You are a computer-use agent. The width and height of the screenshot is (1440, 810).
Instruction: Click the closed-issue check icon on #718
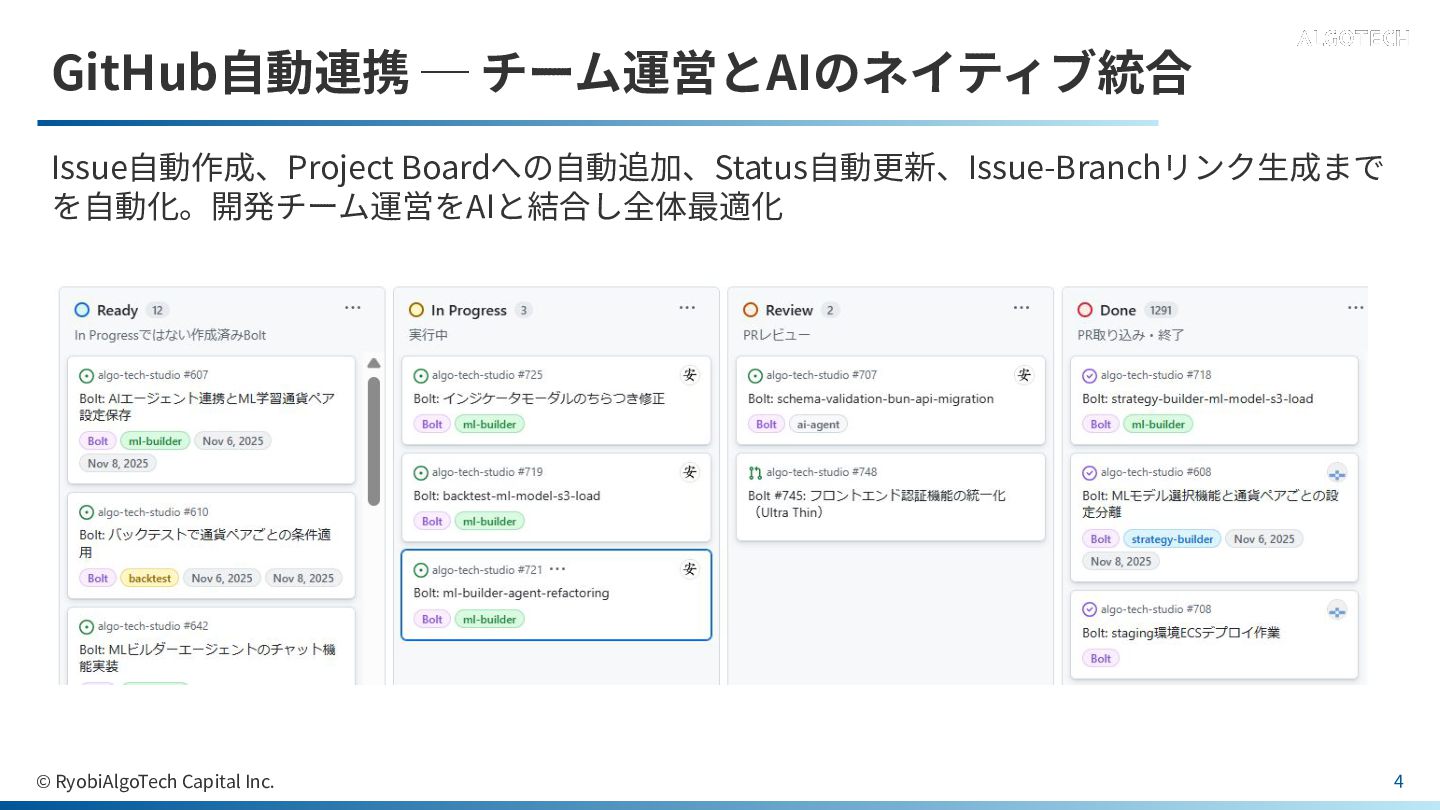1090,376
